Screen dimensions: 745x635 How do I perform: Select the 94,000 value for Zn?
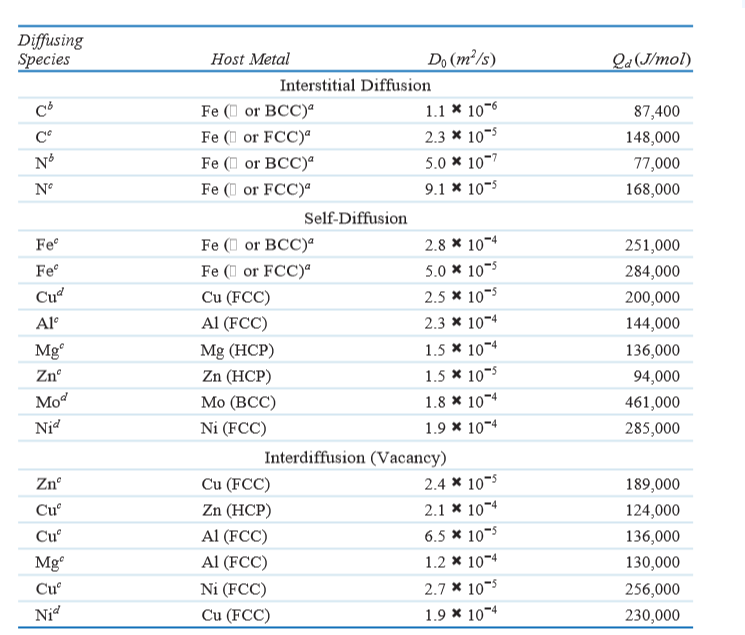[657, 376]
